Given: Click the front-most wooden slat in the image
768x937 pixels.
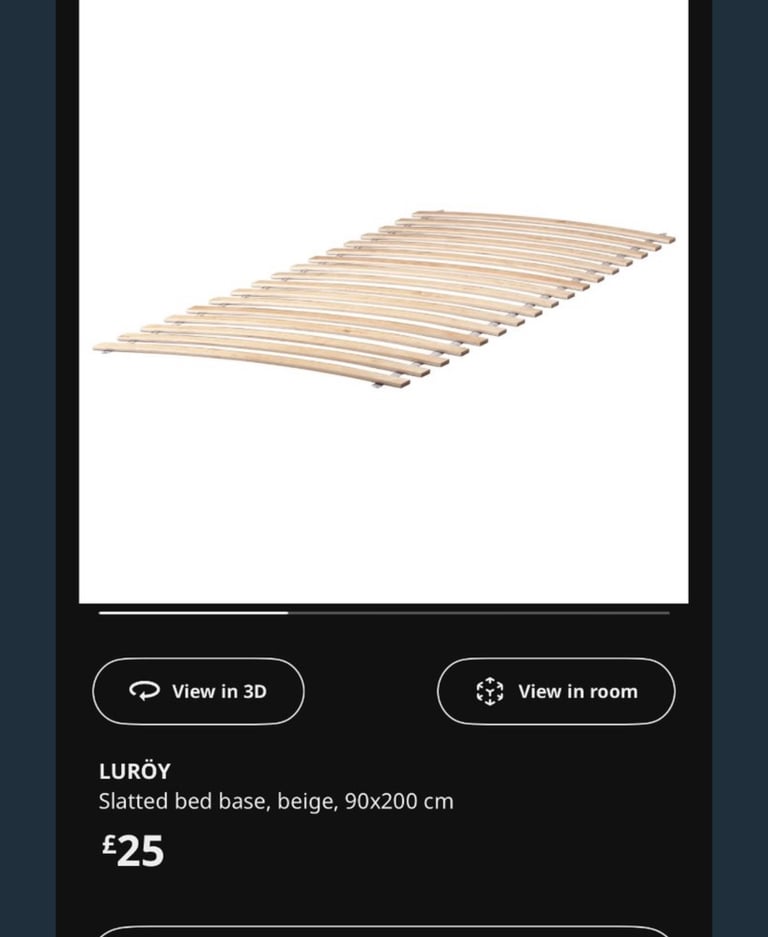Looking at the screenshot, I should point(251,362).
